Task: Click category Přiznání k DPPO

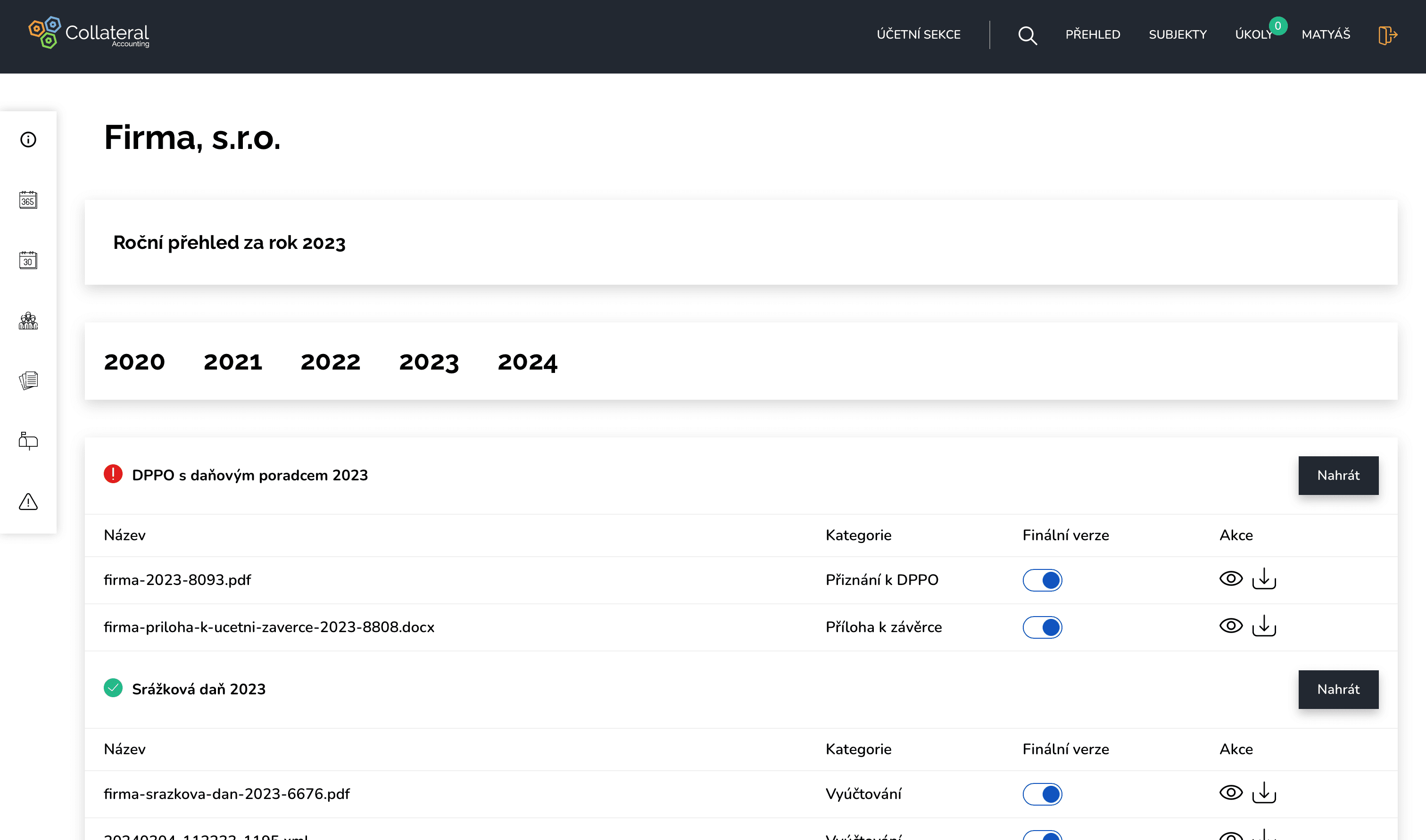Action: [x=882, y=580]
